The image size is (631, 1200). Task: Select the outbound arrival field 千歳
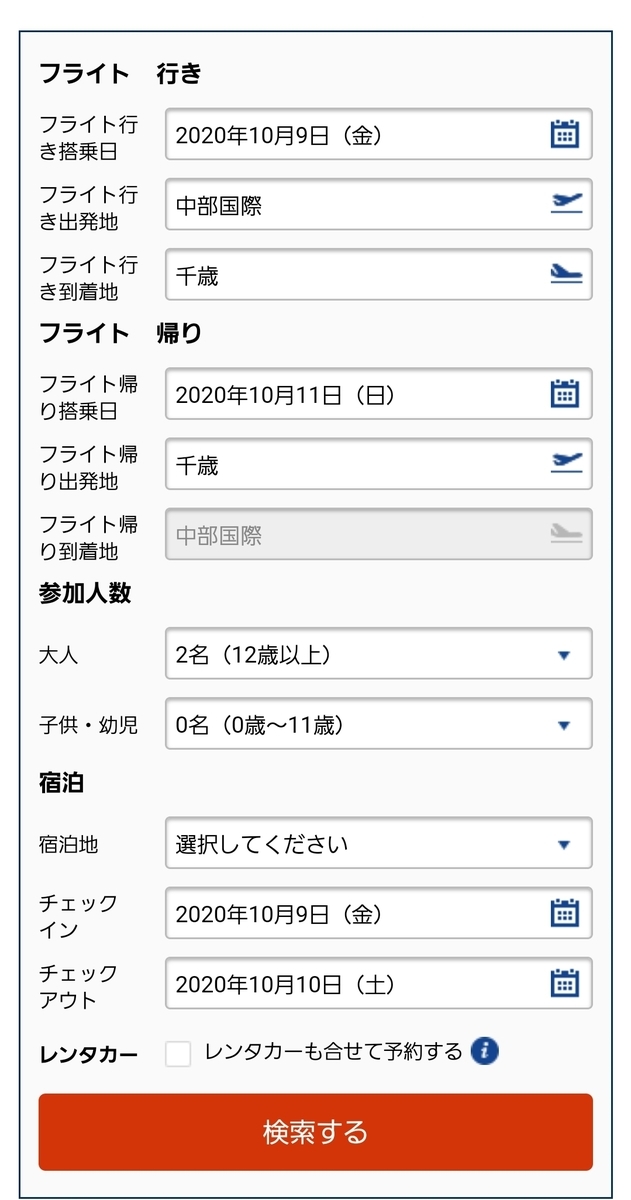(x=378, y=274)
